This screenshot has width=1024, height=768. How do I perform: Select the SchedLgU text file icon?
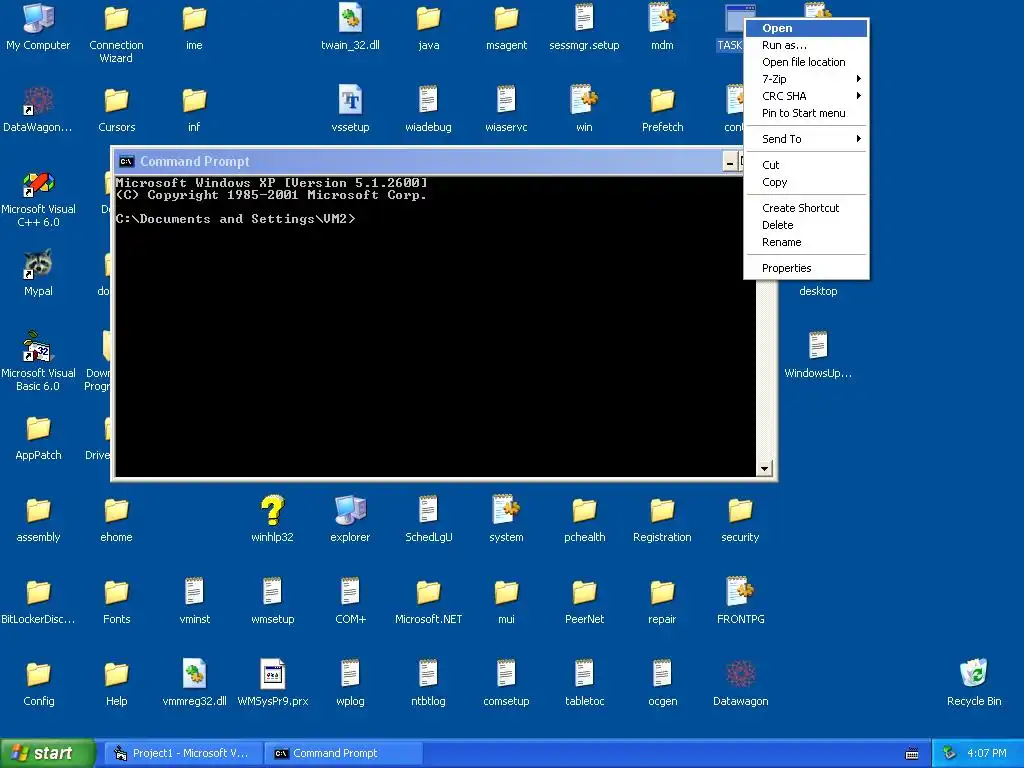[x=428, y=511]
